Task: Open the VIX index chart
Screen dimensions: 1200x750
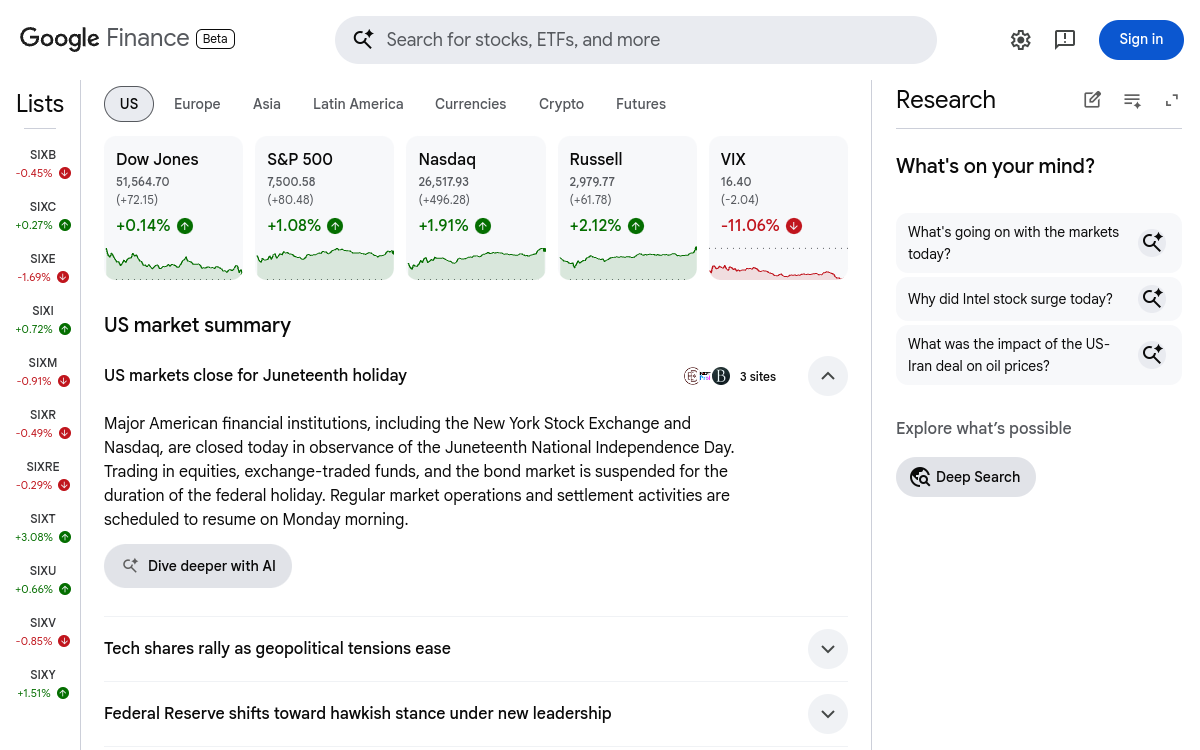Action: tap(778, 208)
